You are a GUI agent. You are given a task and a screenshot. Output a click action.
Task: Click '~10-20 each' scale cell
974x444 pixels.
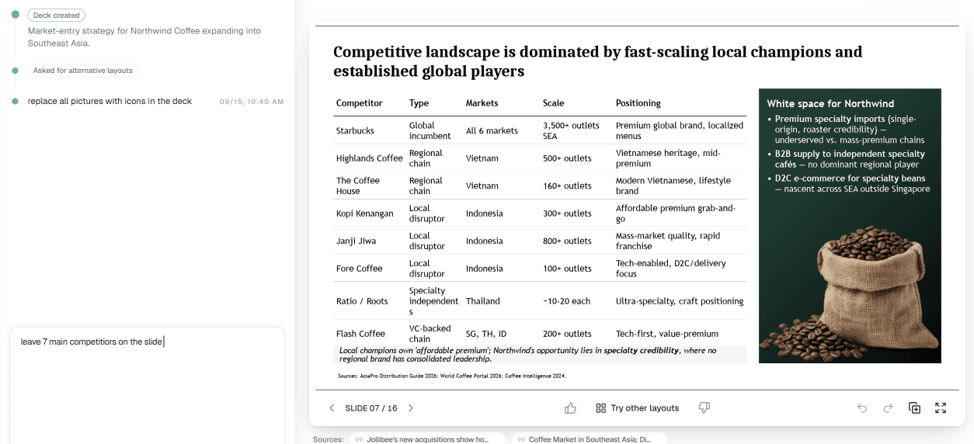566,301
